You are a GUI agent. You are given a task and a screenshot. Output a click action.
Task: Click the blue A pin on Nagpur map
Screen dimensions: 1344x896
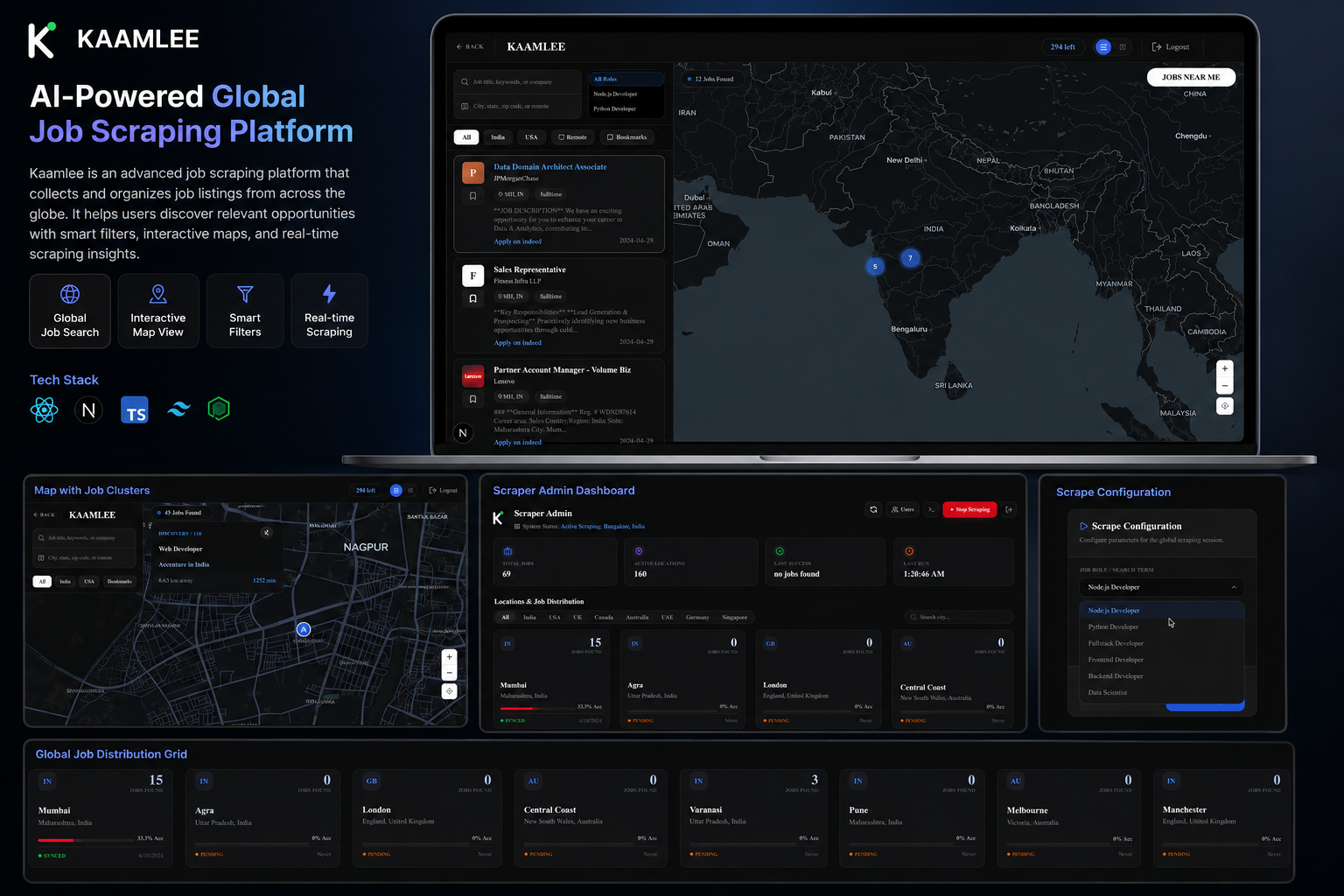(x=304, y=629)
